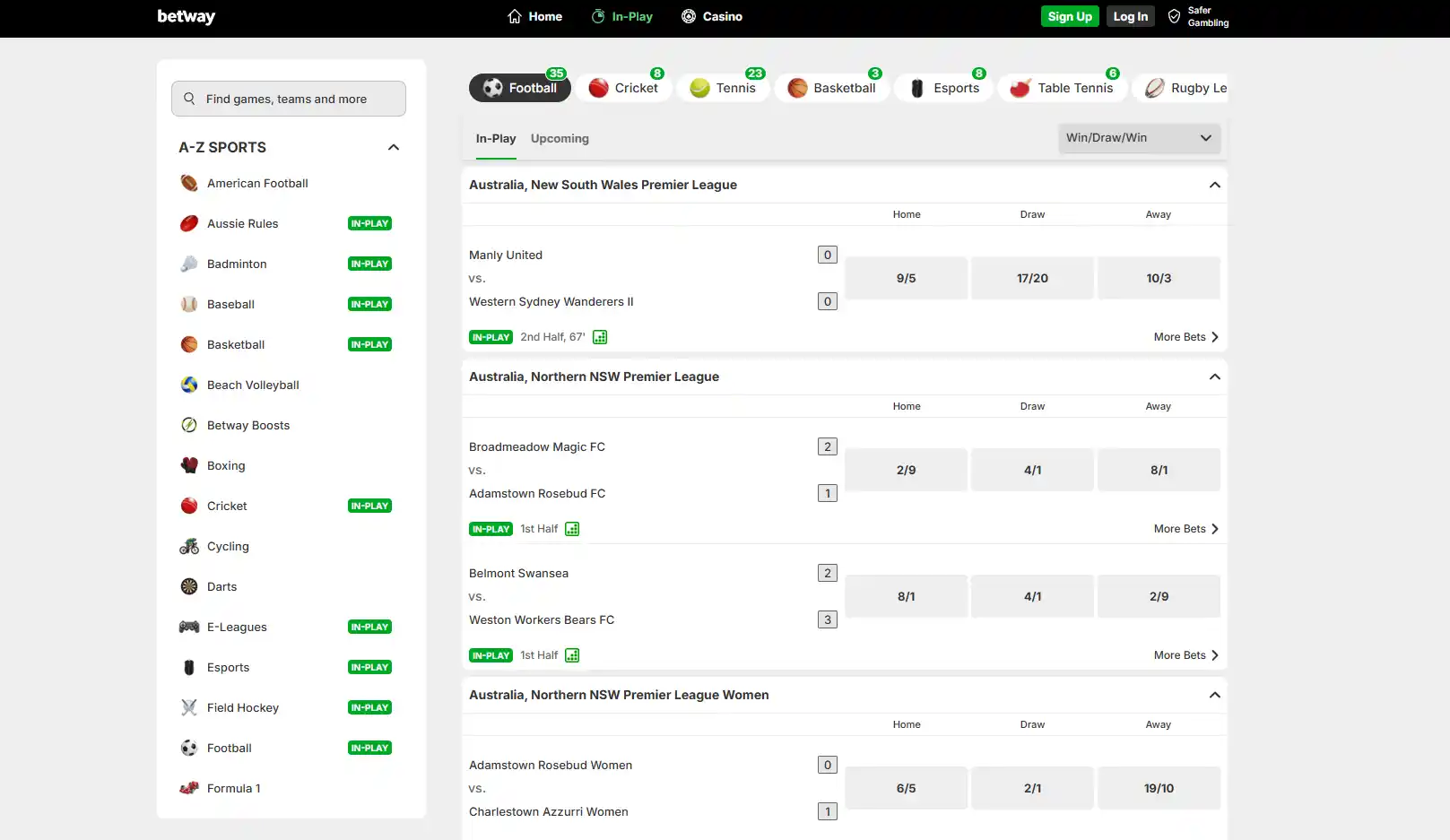Select the Esports sport pill
Viewport: 1450px width, 840px height.
944,88
